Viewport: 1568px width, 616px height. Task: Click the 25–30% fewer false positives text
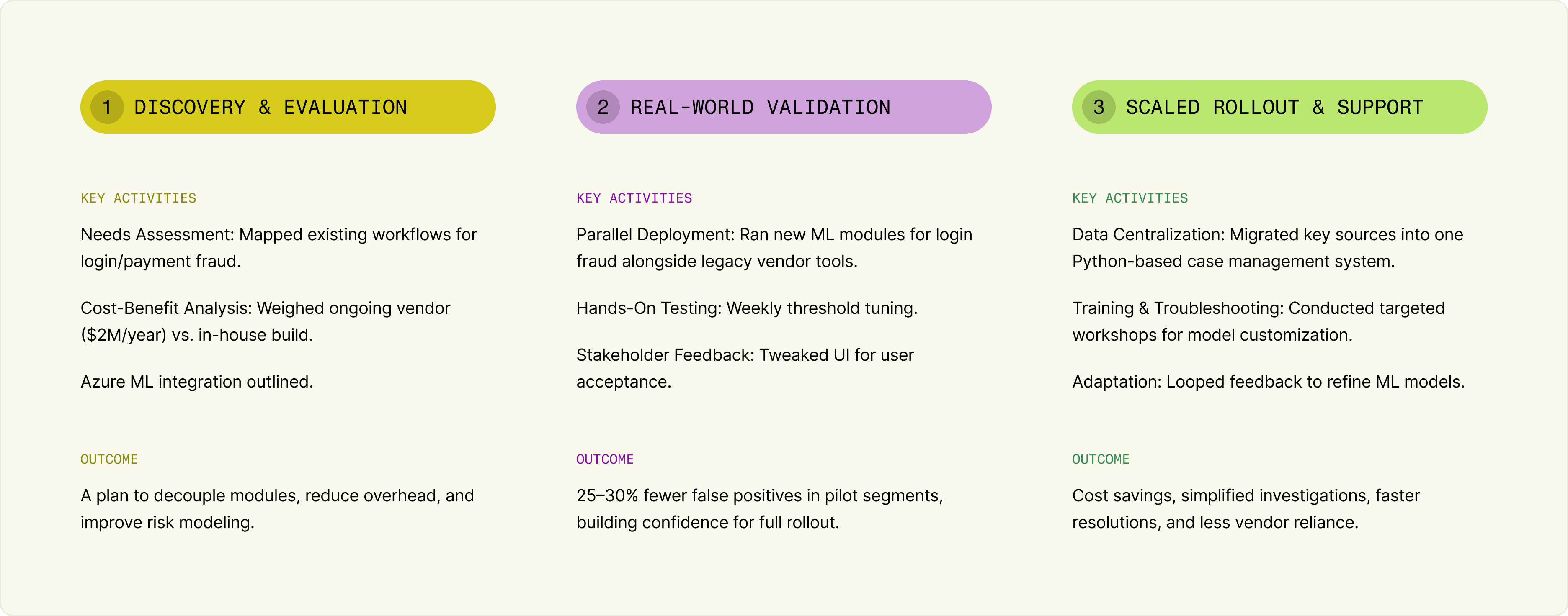click(760, 508)
